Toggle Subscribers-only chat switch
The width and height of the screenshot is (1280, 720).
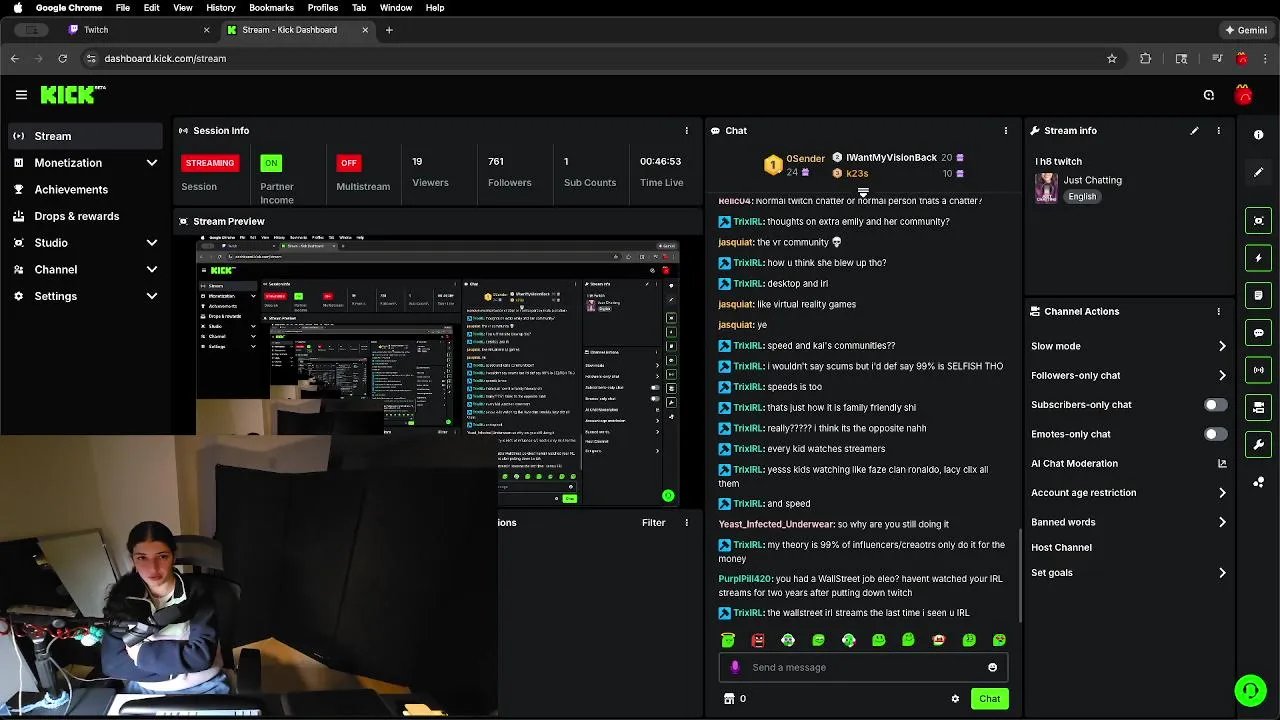click(x=1215, y=405)
